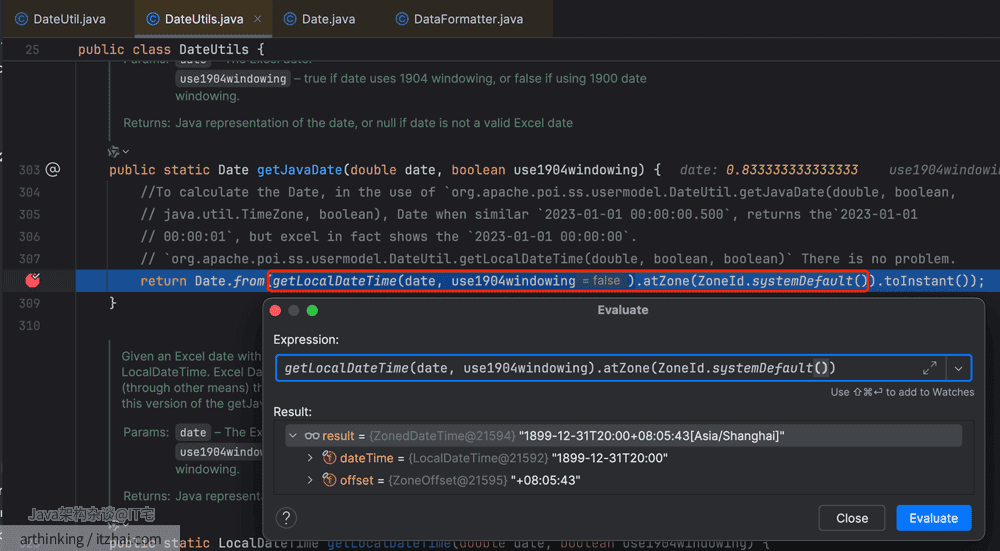Close the Evaluate dialog with red button
Image resolution: width=1000 pixels, height=551 pixels.
click(276, 311)
